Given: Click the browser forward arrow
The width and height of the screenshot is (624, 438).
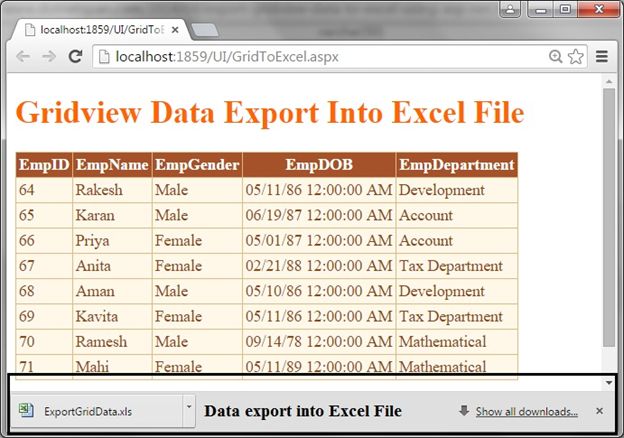Looking at the screenshot, I should click(49, 56).
